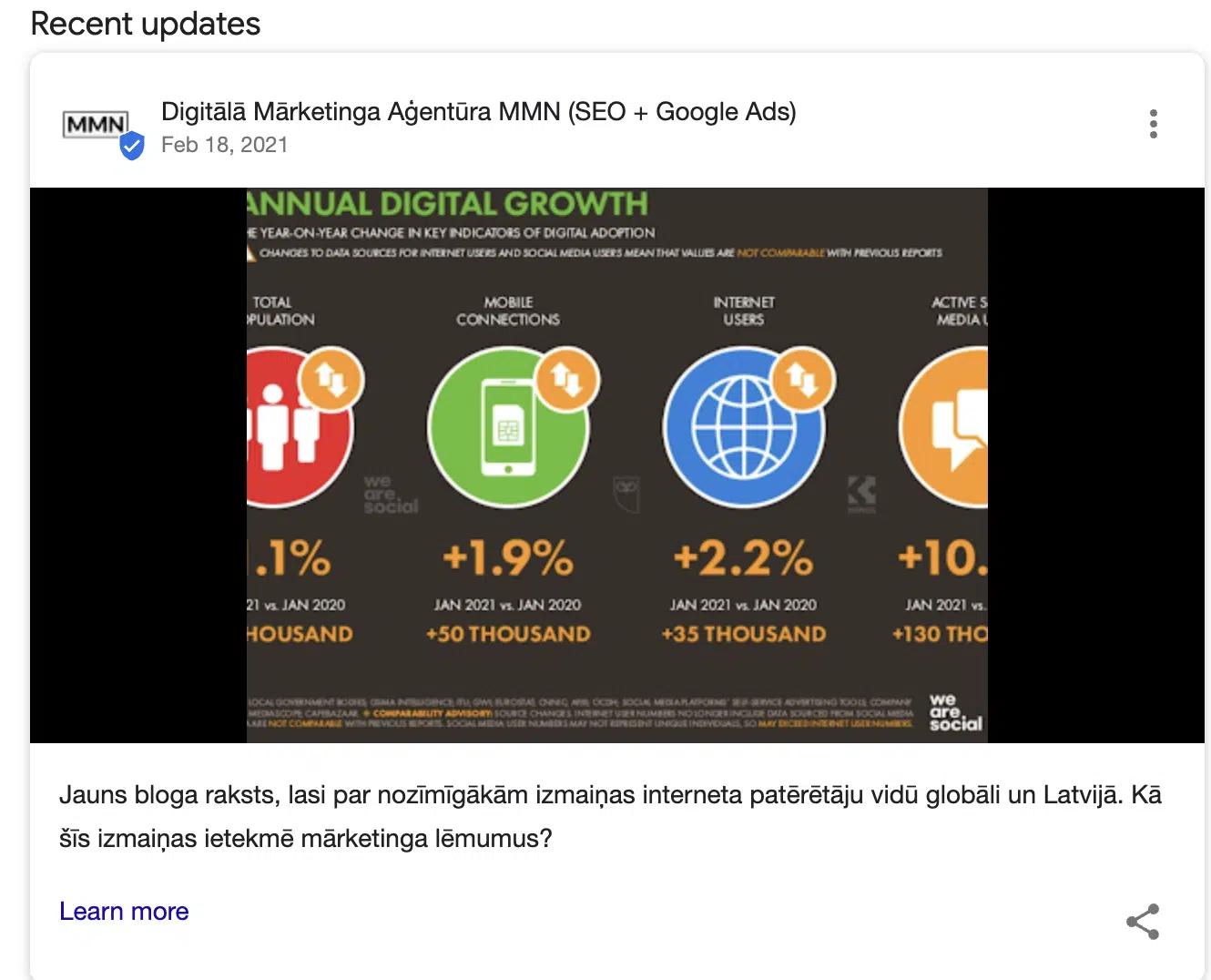The image size is (1211, 980).
Task: Open the three-dot options menu
Action: tap(1153, 124)
